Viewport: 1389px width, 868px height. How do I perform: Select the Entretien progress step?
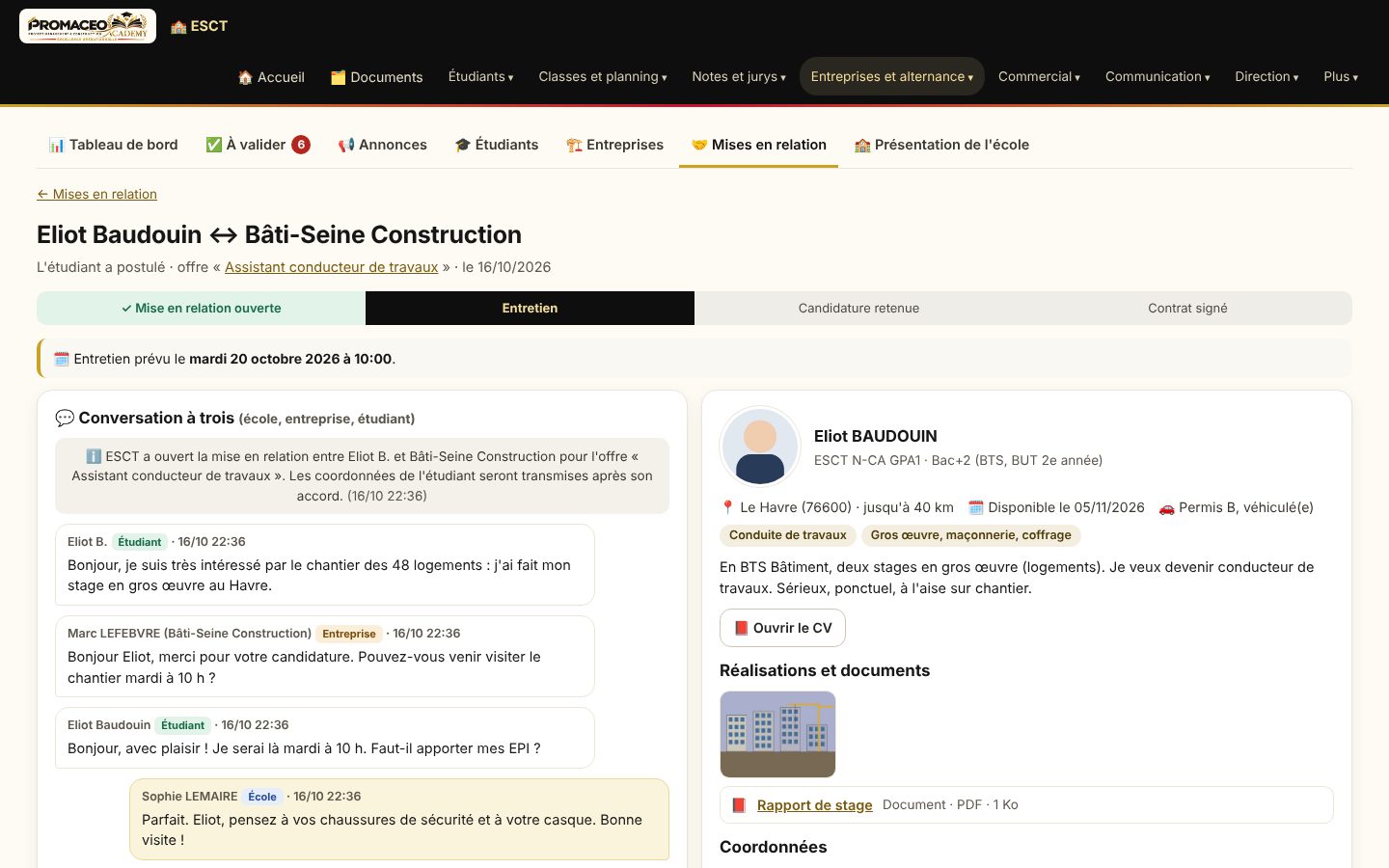click(530, 308)
